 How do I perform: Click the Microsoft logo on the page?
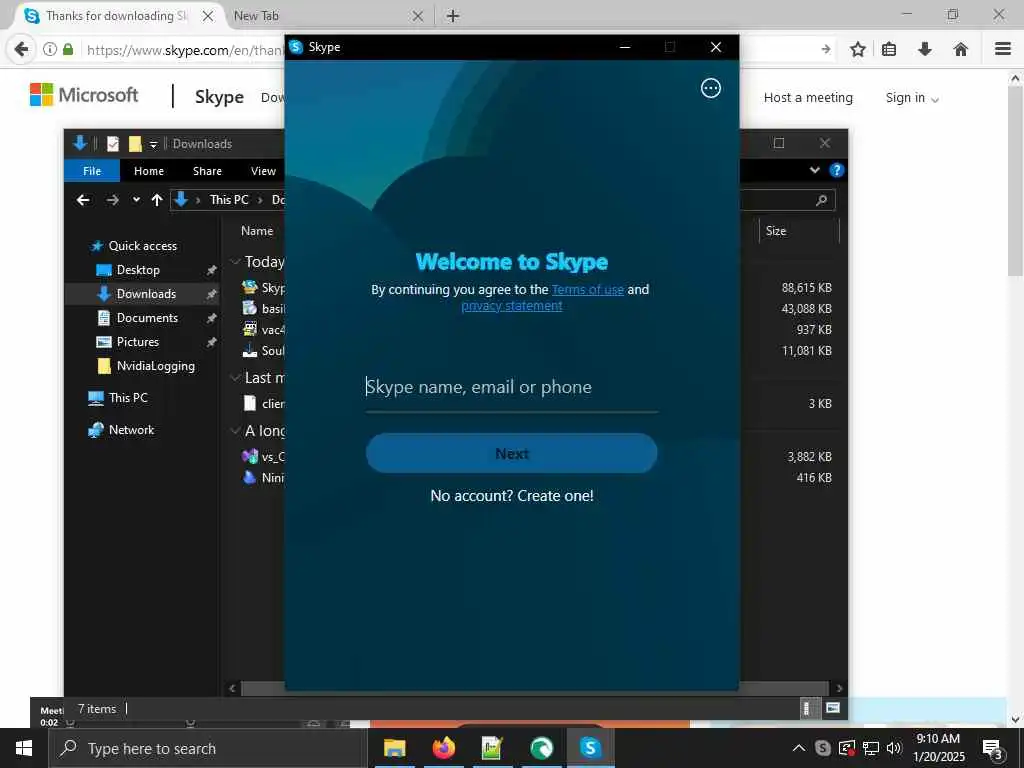coord(84,95)
